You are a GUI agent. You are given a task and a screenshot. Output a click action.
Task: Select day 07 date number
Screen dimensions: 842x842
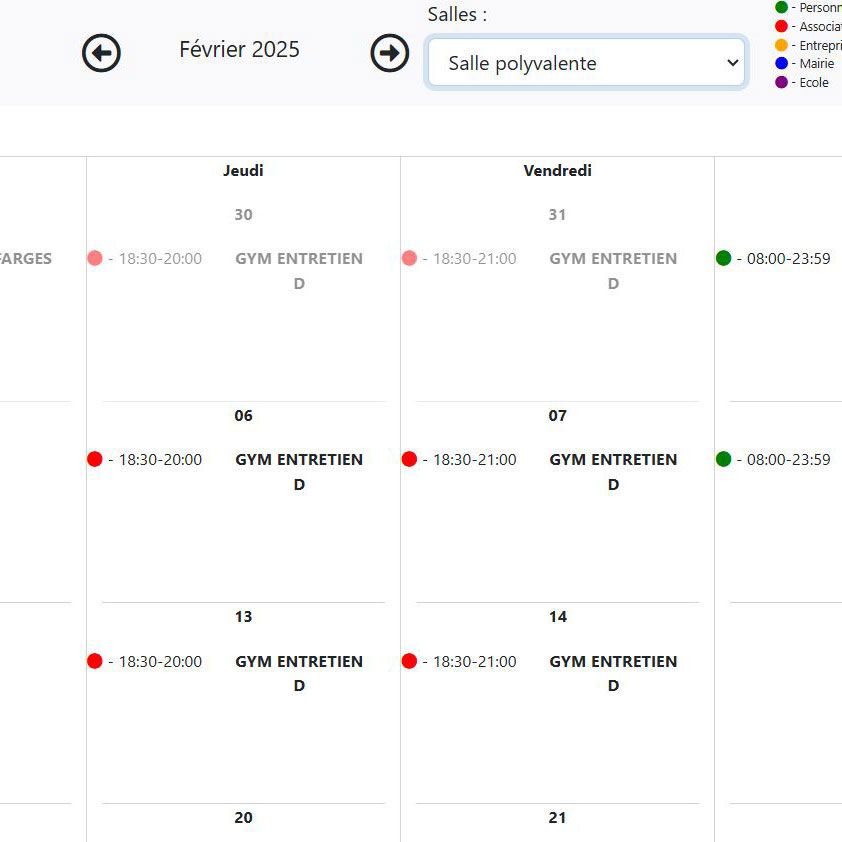[x=557, y=416]
